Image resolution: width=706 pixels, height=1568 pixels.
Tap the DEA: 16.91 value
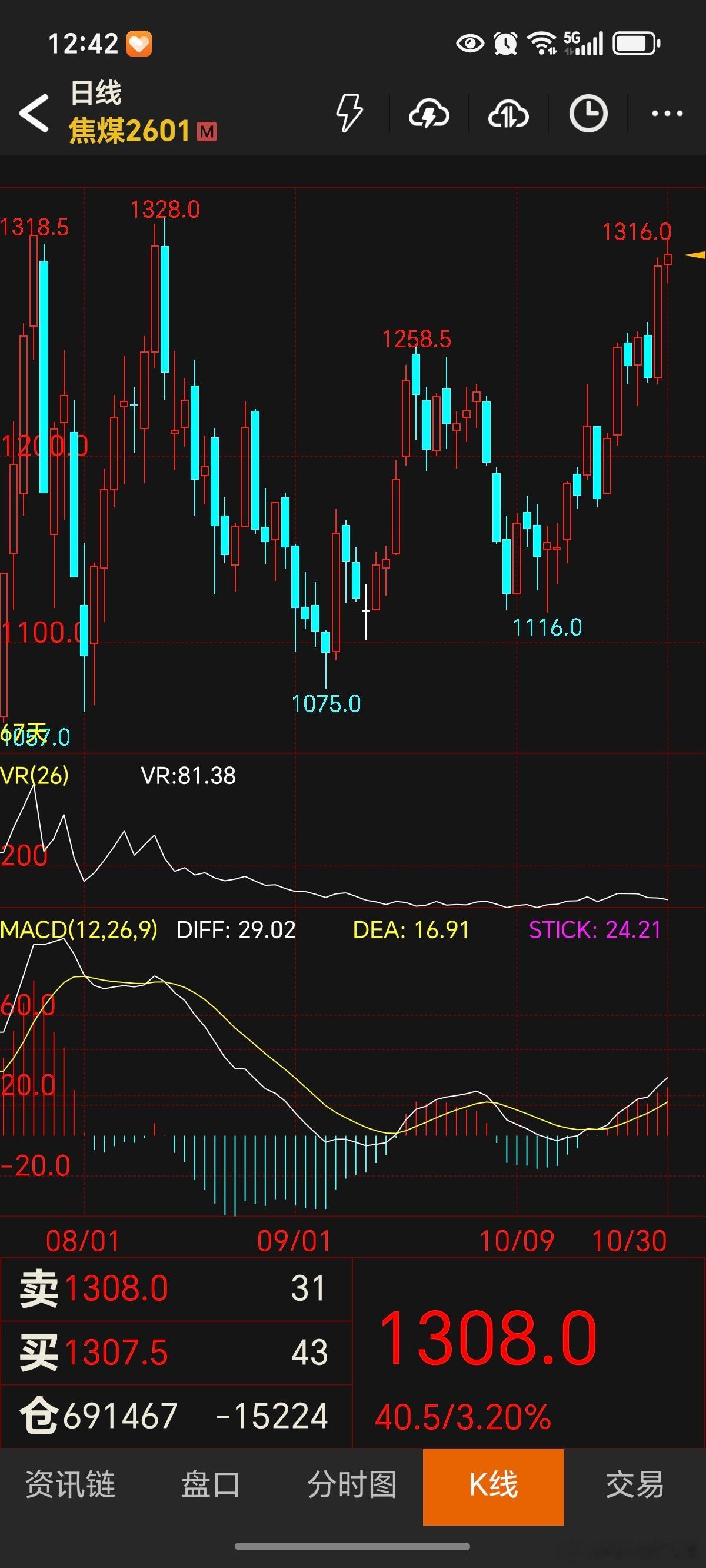click(x=411, y=929)
